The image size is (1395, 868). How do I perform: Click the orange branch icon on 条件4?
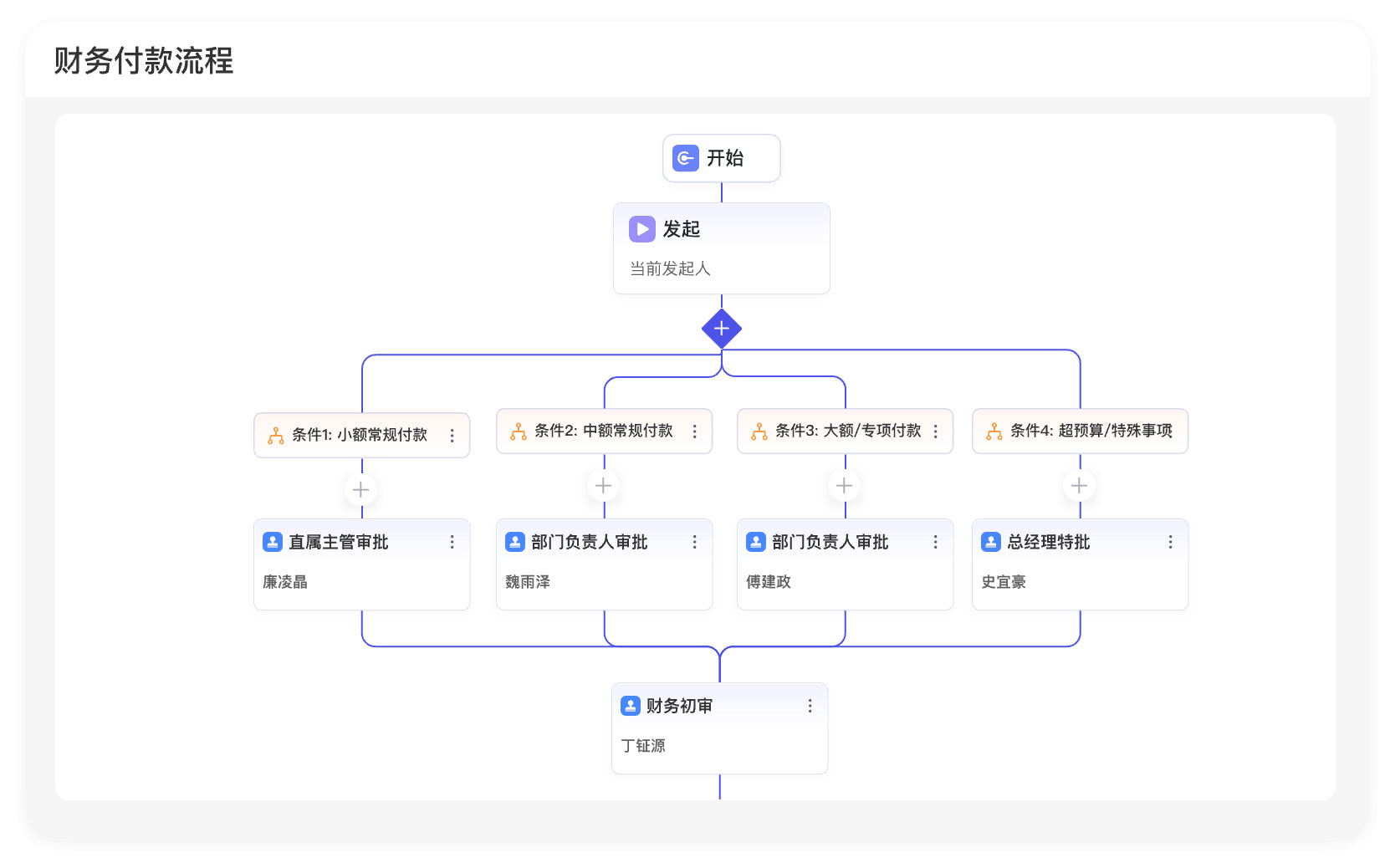click(x=994, y=431)
